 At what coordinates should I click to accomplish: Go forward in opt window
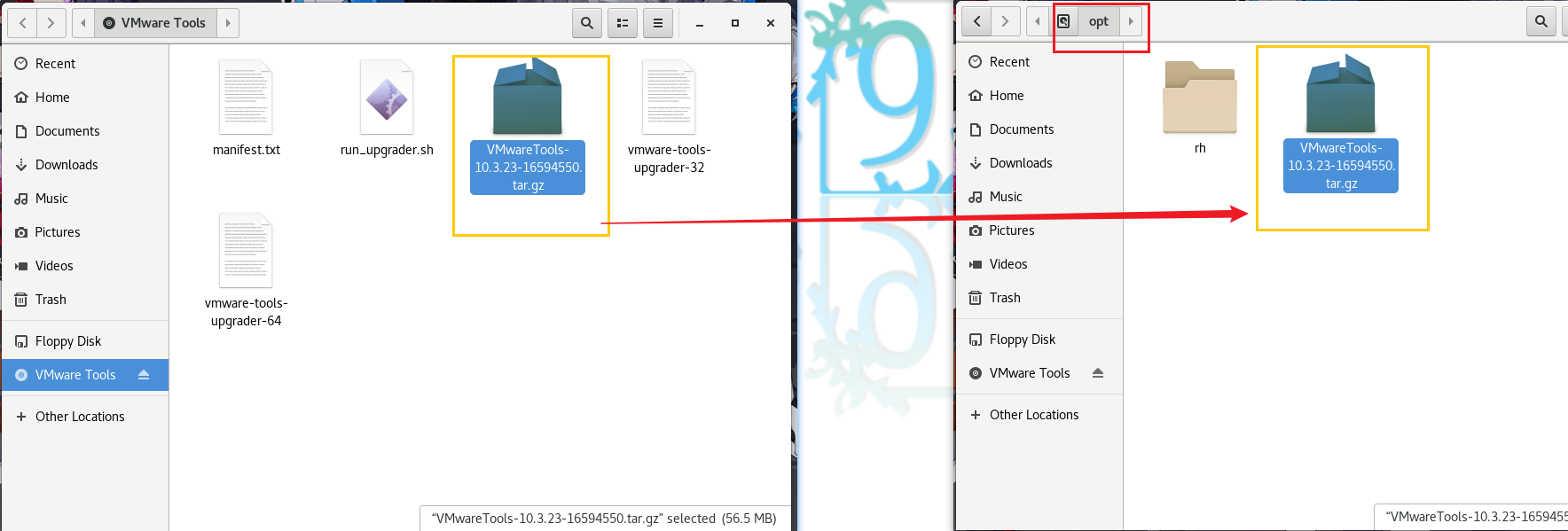coord(1005,21)
